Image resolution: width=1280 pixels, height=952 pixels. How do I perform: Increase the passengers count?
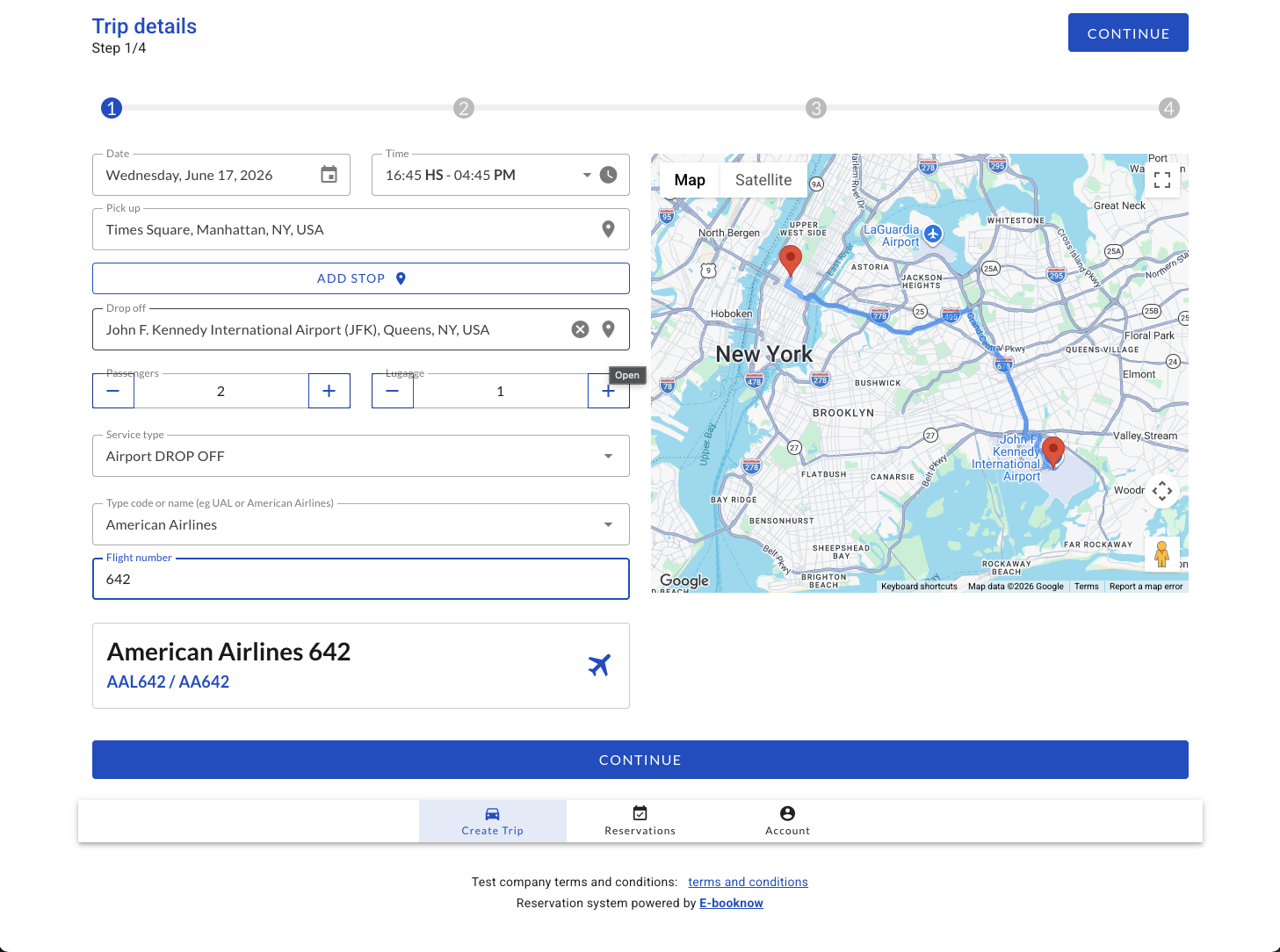[329, 391]
